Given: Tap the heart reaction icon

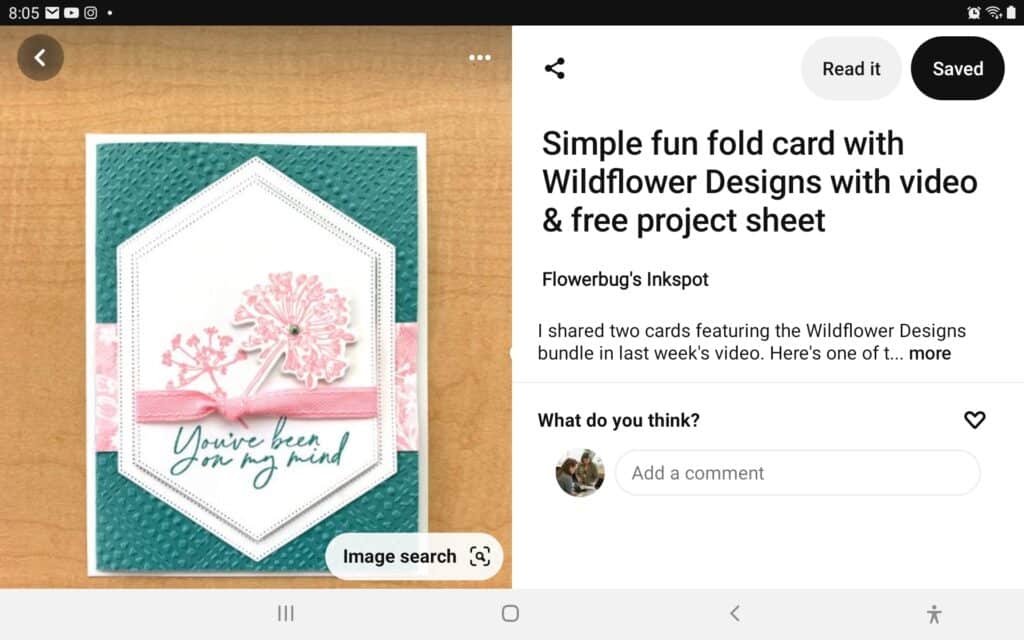Looking at the screenshot, I should 974,419.
